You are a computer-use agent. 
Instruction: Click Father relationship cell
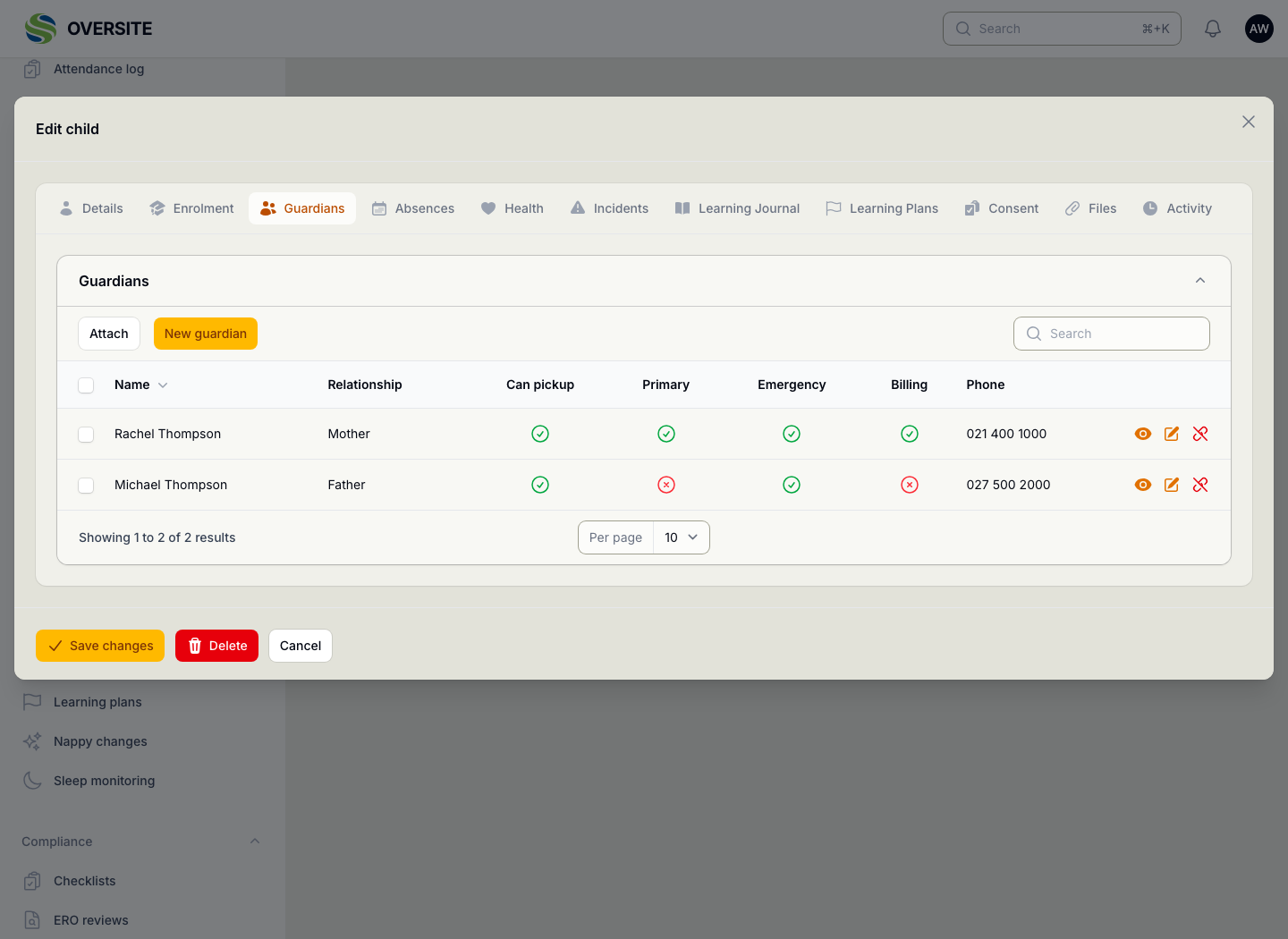pos(346,485)
